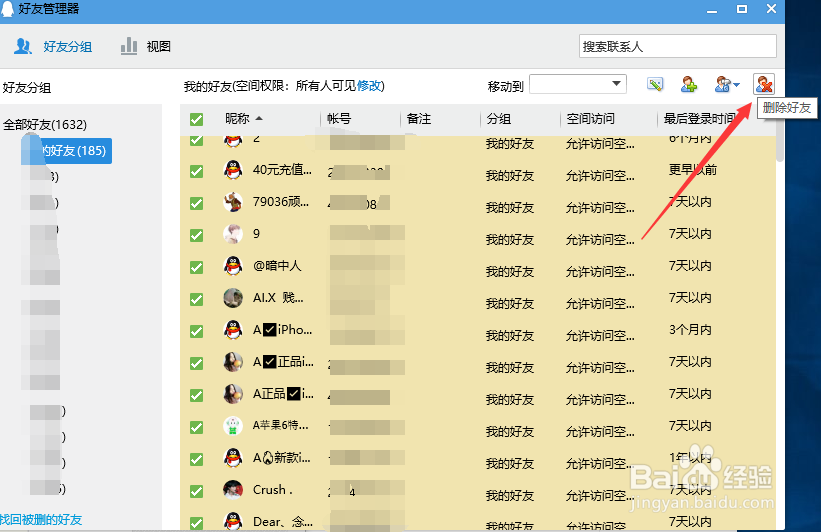Uncheck the 79036顽 row checkbox
The width and height of the screenshot is (821, 532).
(196, 203)
